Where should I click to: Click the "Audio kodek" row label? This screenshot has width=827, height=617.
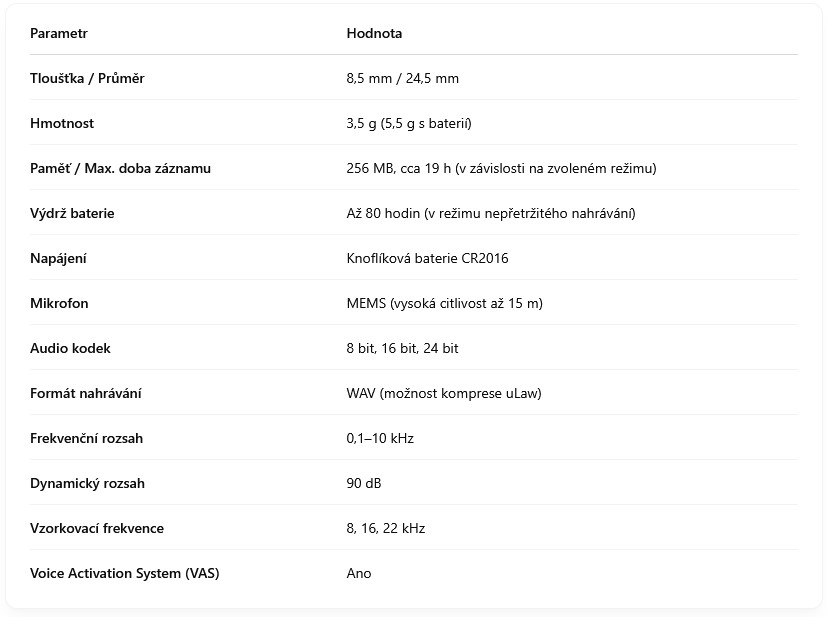point(70,348)
